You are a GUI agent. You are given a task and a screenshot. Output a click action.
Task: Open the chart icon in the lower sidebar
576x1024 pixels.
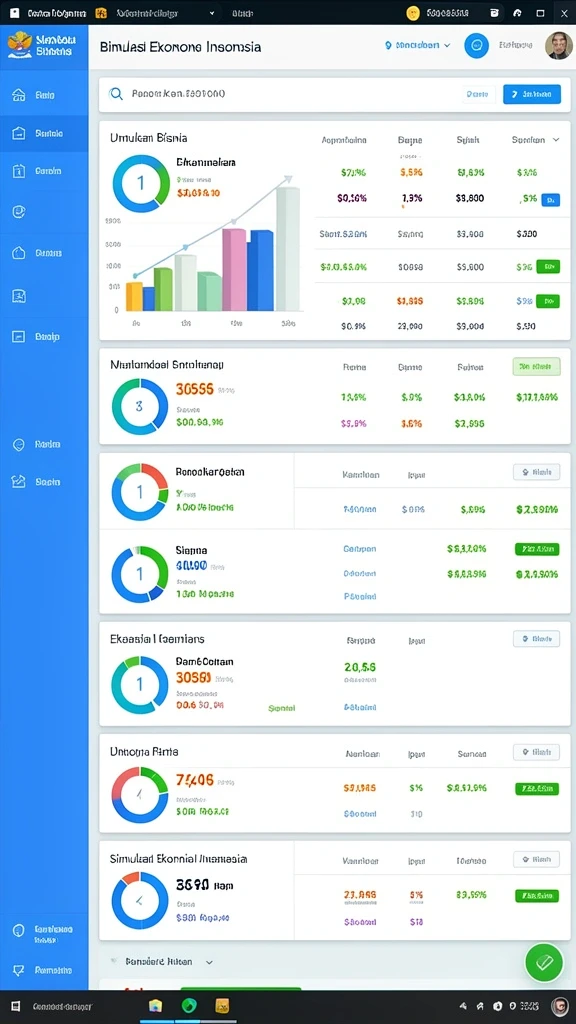click(19, 482)
